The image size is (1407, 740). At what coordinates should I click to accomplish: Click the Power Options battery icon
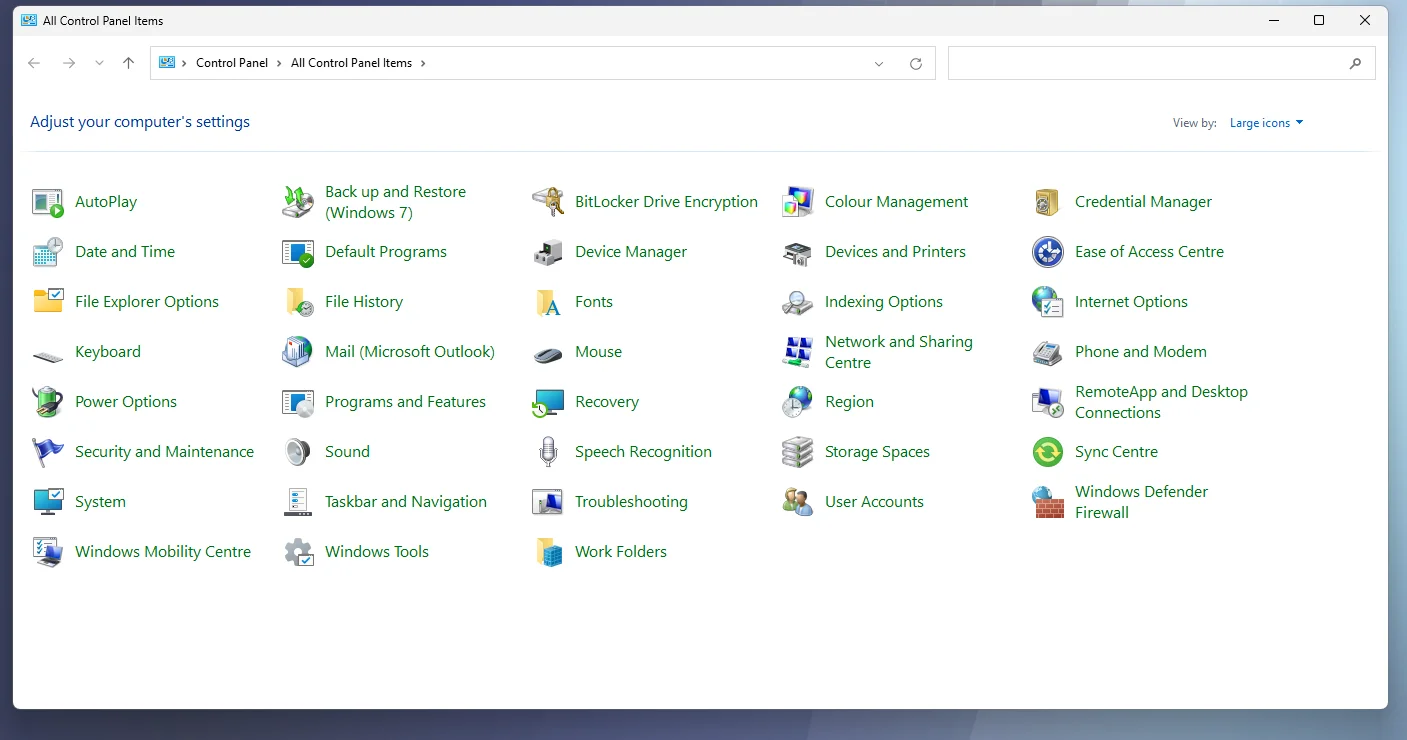point(48,402)
